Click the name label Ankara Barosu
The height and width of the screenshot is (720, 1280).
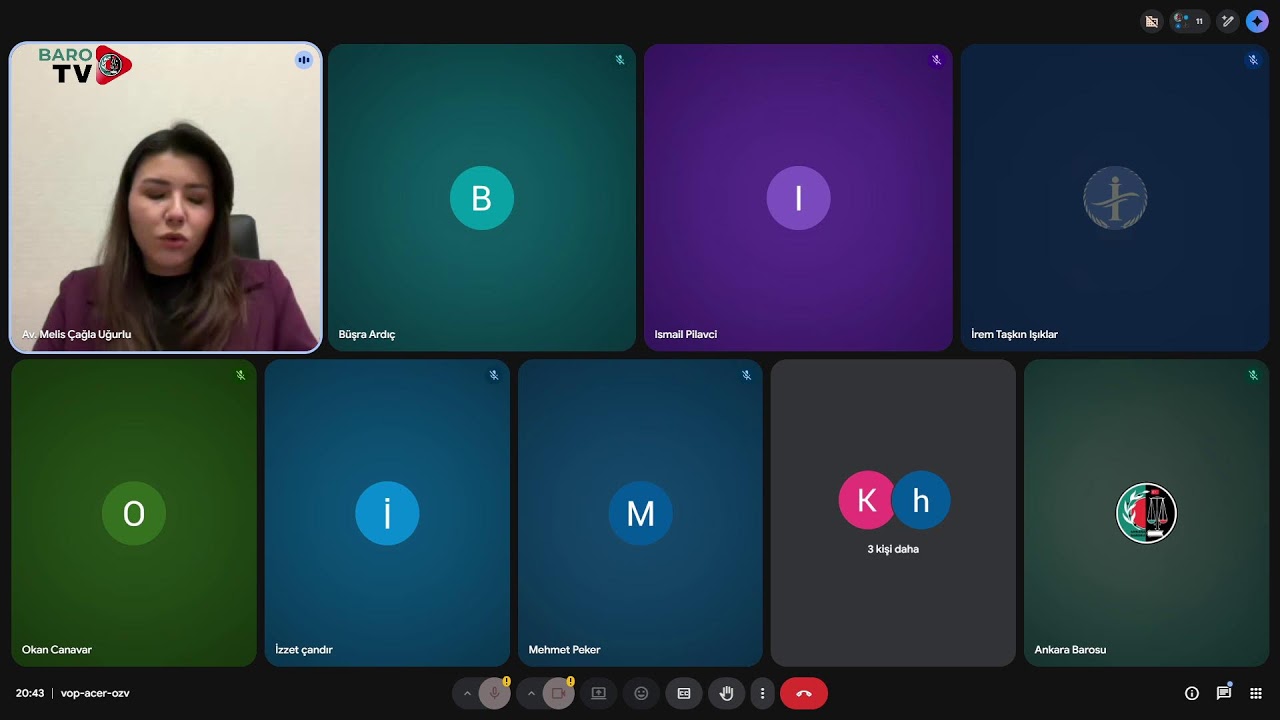click(x=1070, y=650)
